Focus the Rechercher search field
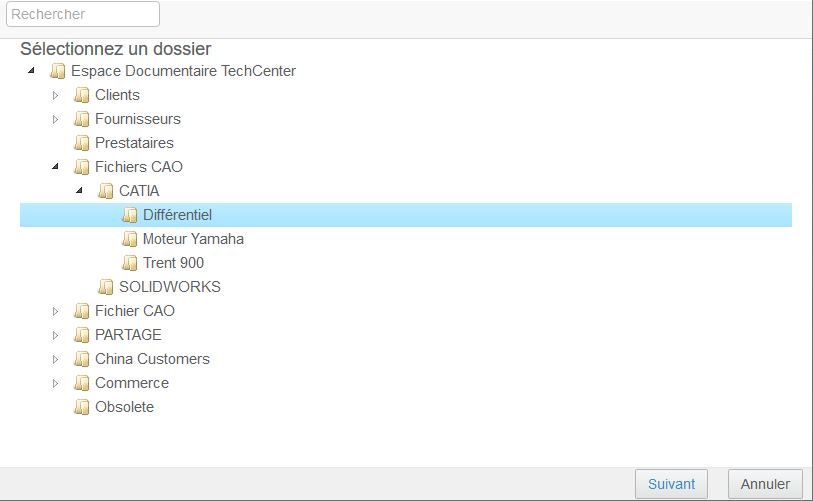Screen dimensions: 813x501 (x=83, y=14)
